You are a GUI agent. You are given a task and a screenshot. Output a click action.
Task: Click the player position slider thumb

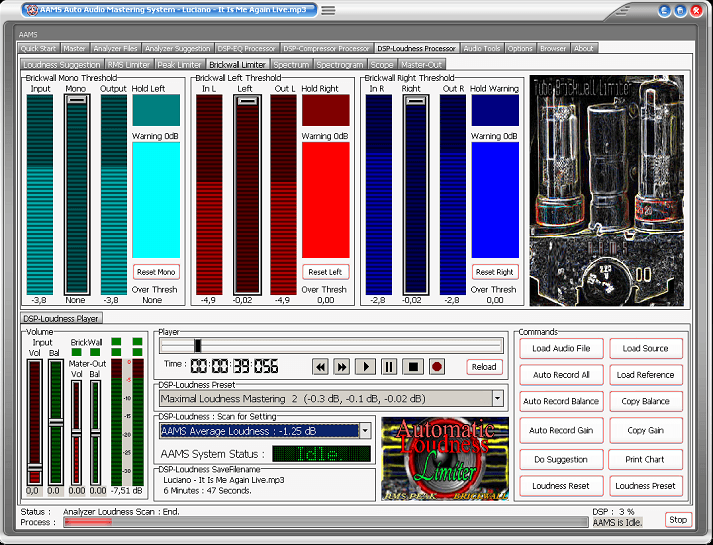tap(197, 345)
